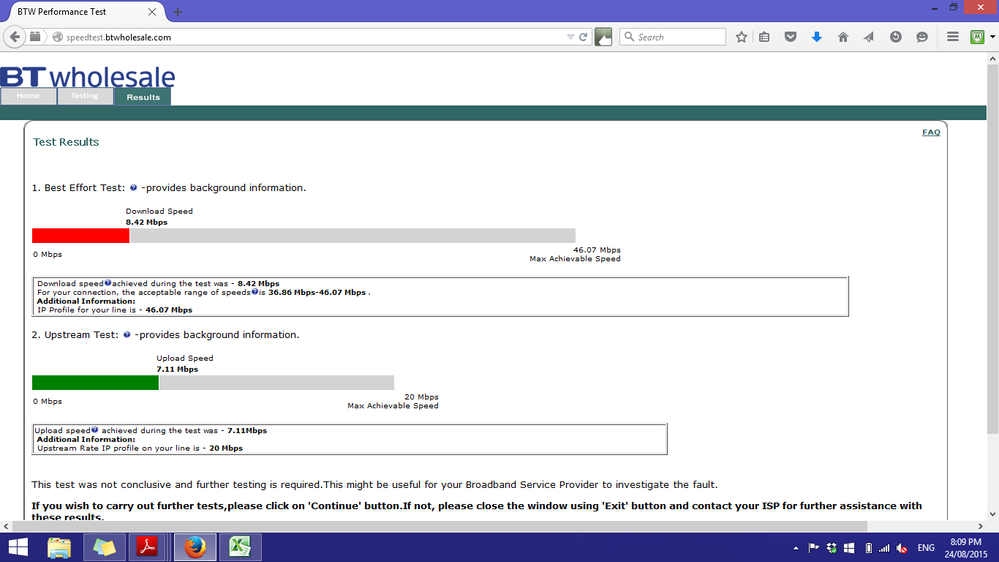Click the Best Effort Test help icon
Viewport: 999px width, 562px height.
click(x=133, y=187)
